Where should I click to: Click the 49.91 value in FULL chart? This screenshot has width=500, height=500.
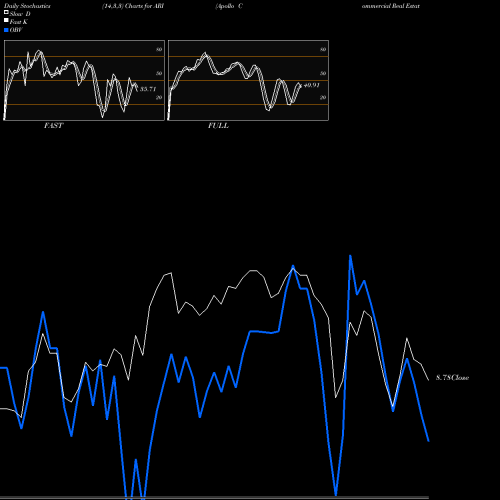pyautogui.click(x=311, y=85)
